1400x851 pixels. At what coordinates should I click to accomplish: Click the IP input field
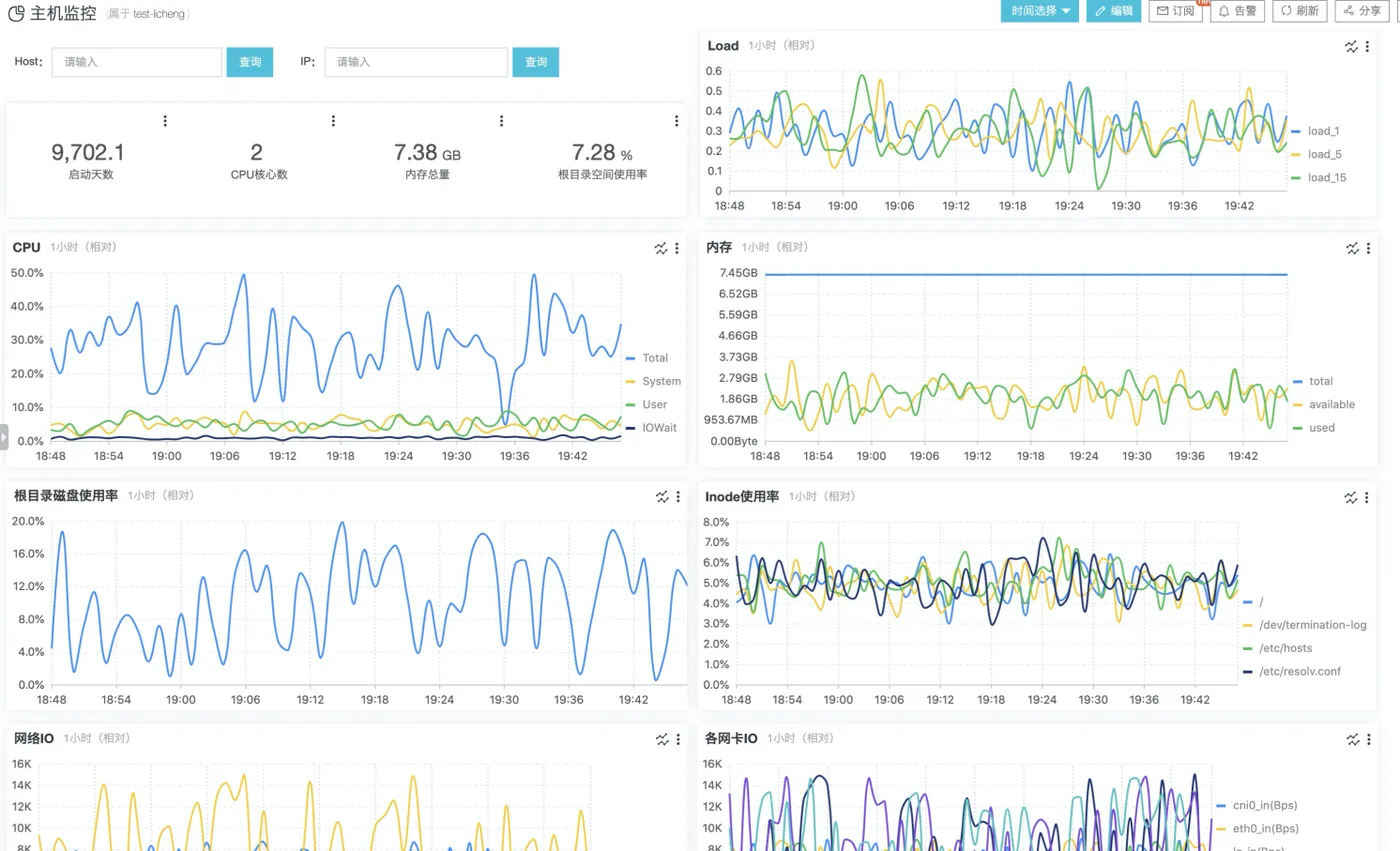pos(415,62)
